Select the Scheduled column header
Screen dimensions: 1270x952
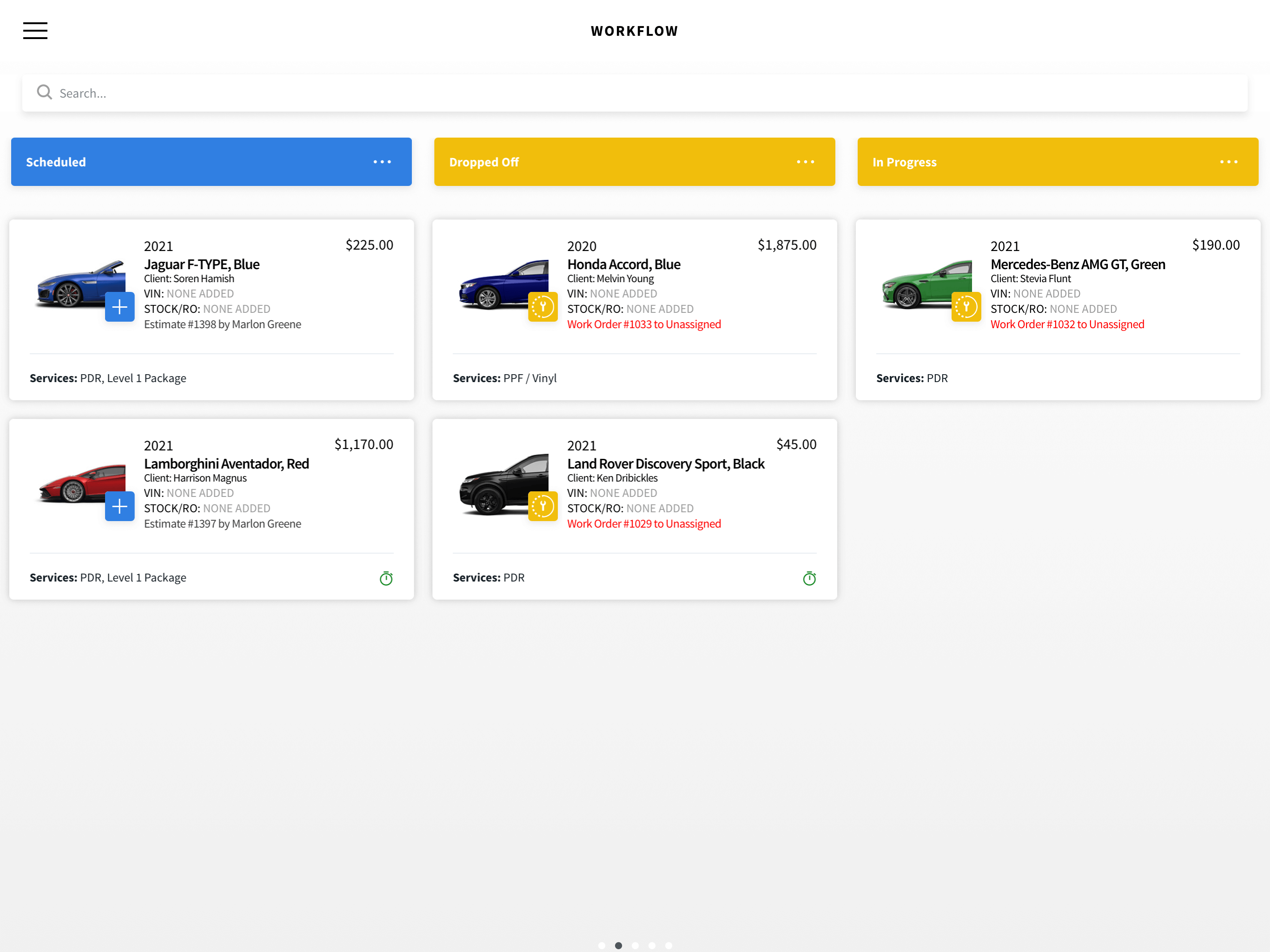tap(56, 162)
